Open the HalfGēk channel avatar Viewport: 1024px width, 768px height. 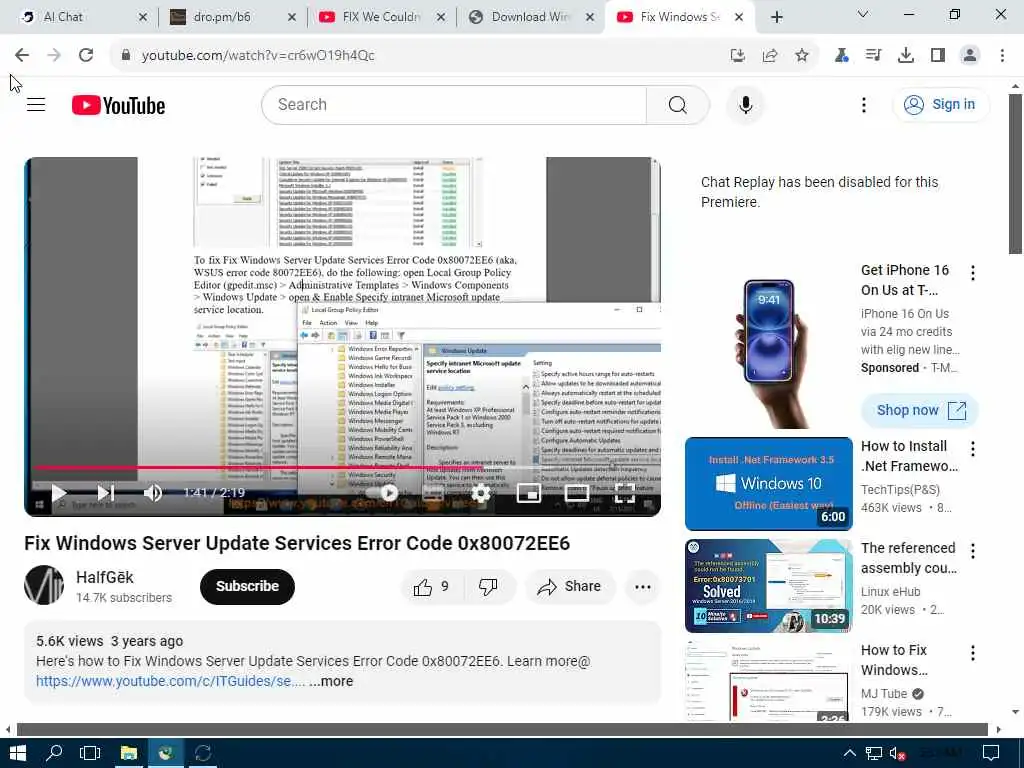pos(44,585)
